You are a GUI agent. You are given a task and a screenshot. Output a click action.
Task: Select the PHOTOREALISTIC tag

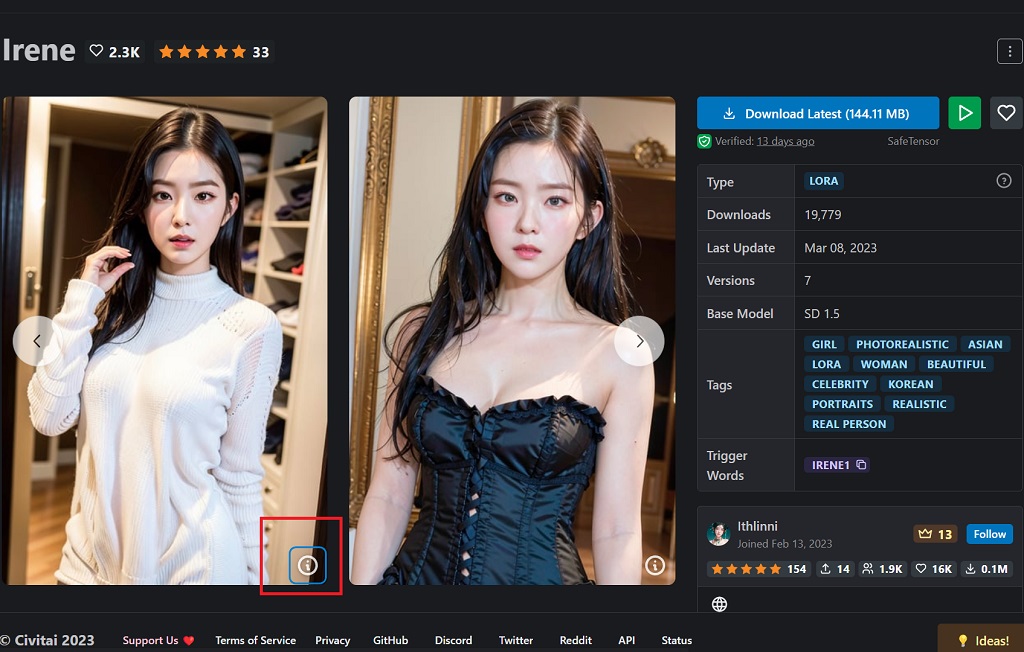902,344
